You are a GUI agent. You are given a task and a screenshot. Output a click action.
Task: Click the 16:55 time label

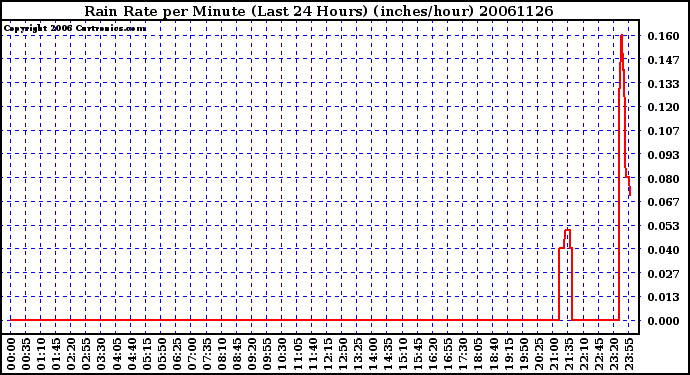[x=448, y=354]
